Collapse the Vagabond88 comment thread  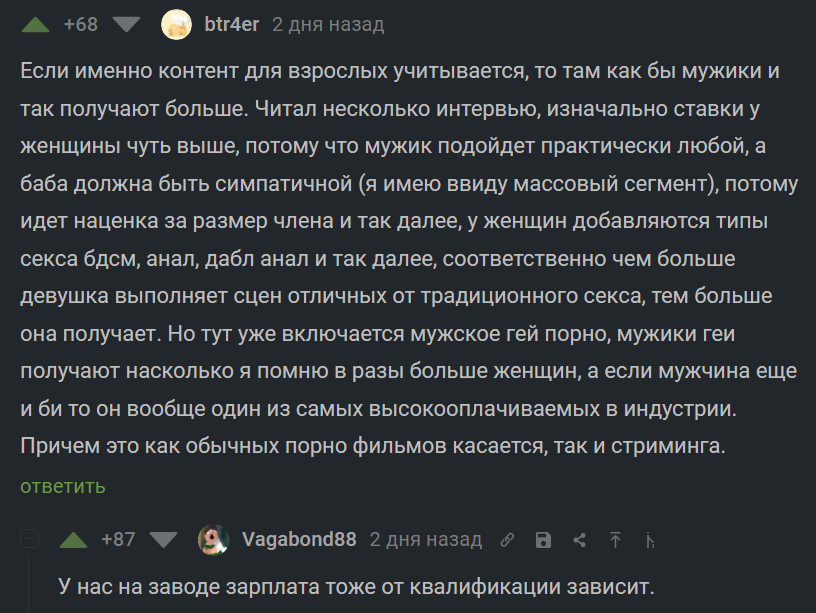30,540
